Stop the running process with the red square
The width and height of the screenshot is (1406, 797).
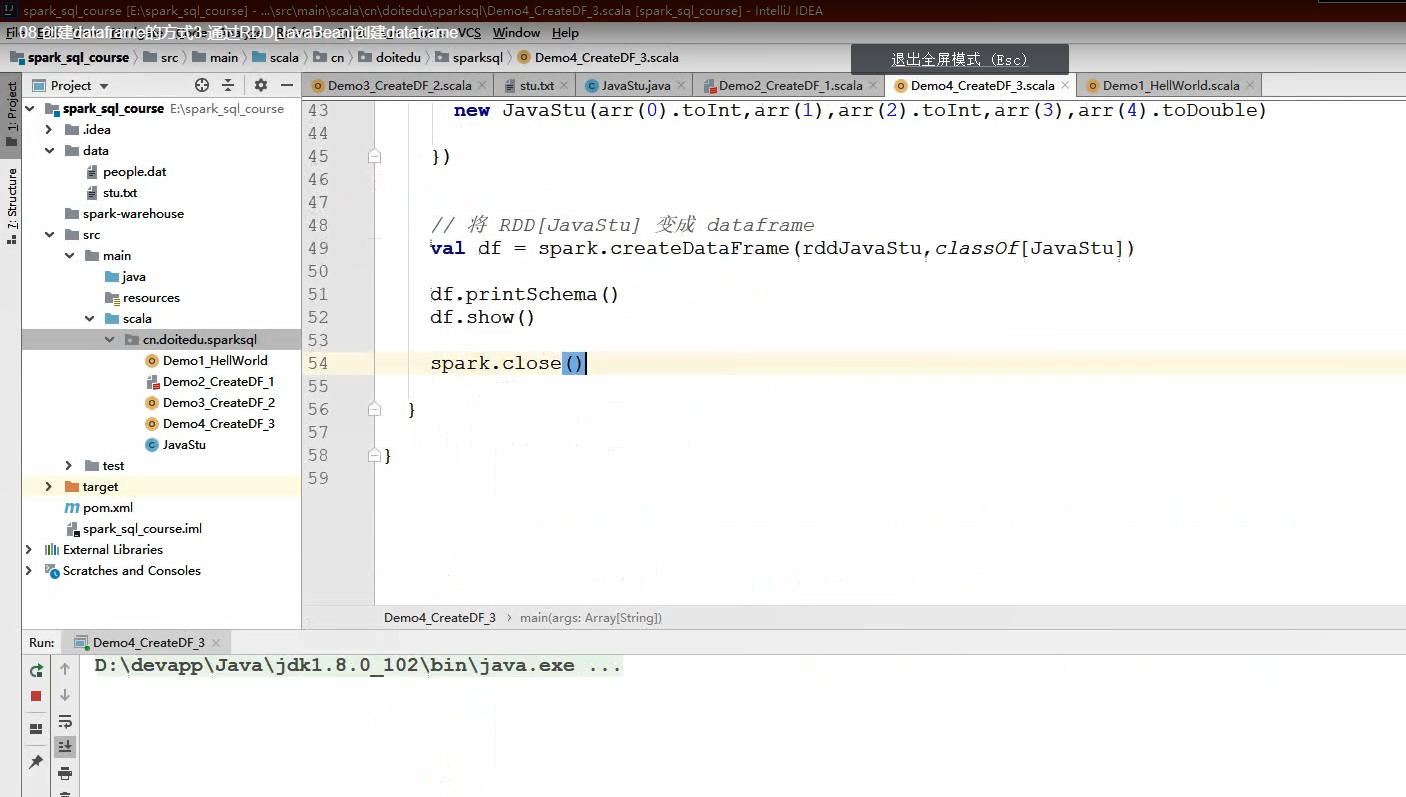click(x=36, y=696)
